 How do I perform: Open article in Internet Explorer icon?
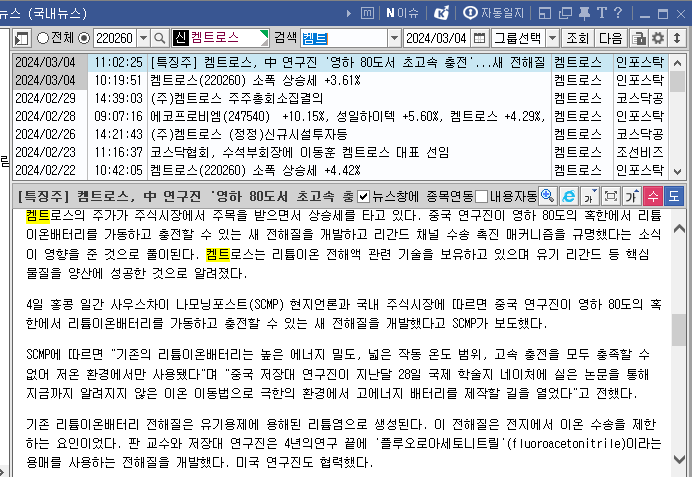[568, 196]
